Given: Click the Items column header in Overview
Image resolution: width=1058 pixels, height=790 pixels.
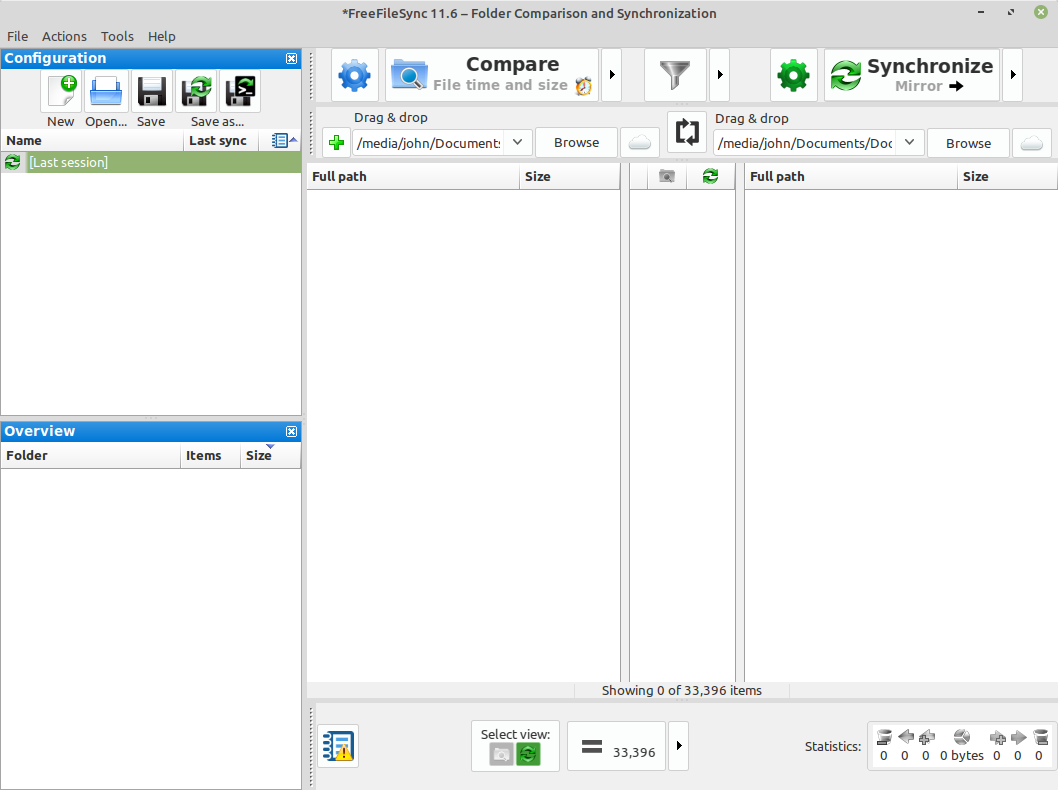Looking at the screenshot, I should click(211, 455).
